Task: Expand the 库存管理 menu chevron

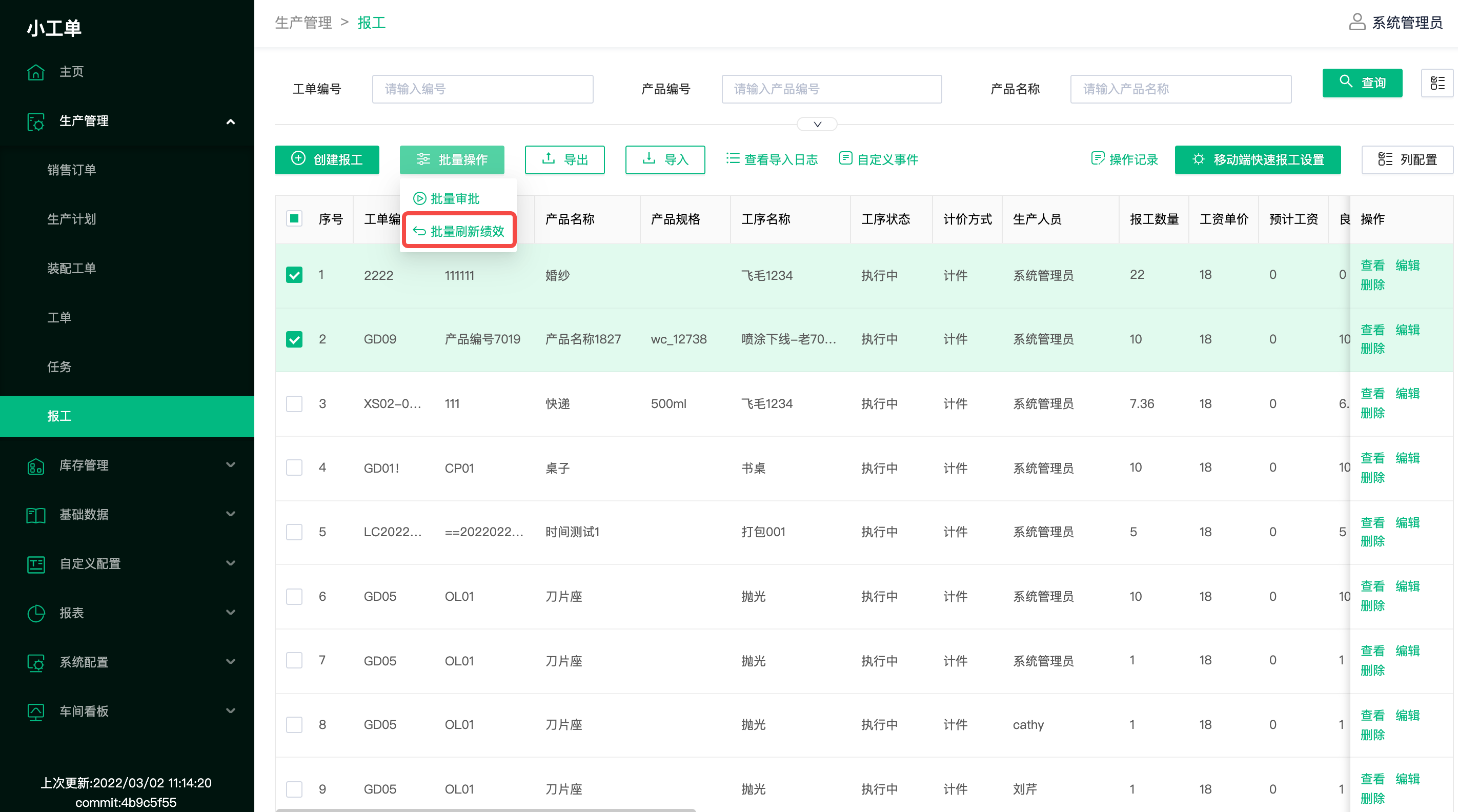Action: pos(230,465)
